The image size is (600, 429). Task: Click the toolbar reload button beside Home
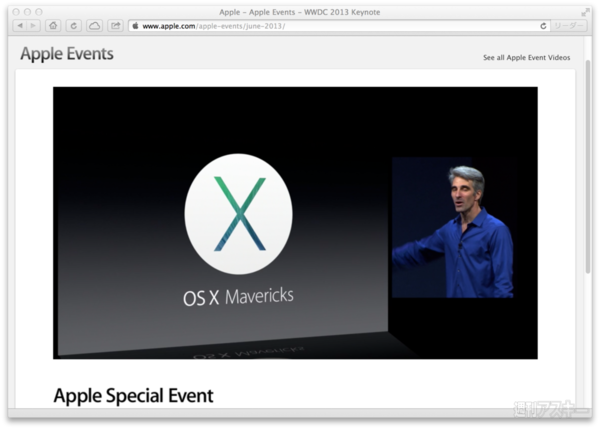[73, 26]
